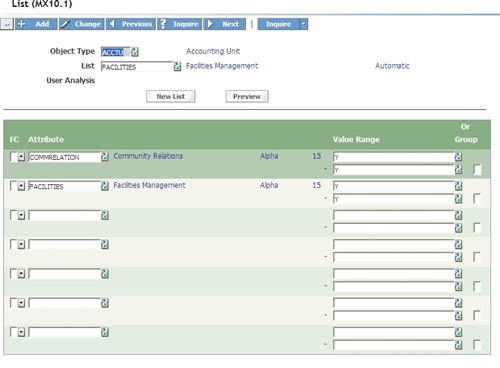Expand FC dropdown on FACILITIES attribute row
The height and width of the screenshot is (368, 500).
click(21, 186)
